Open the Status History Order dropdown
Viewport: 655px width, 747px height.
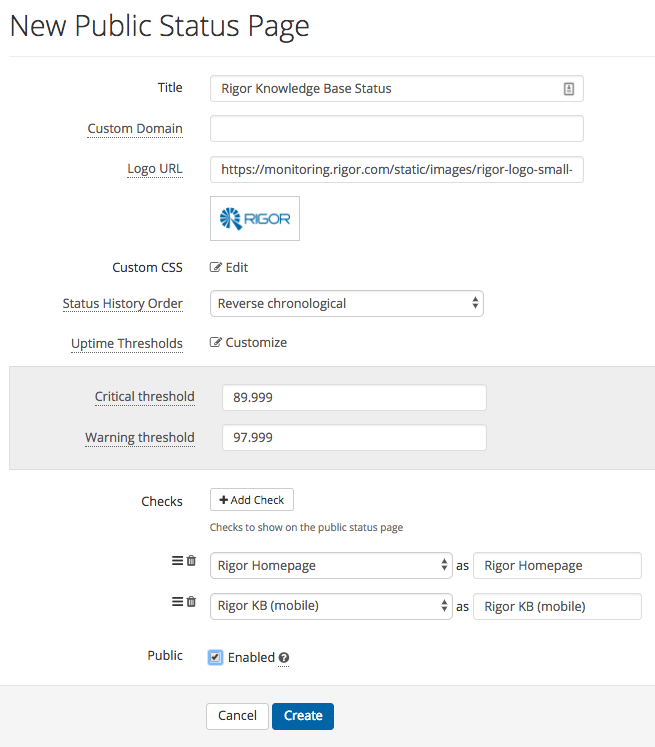click(x=347, y=303)
